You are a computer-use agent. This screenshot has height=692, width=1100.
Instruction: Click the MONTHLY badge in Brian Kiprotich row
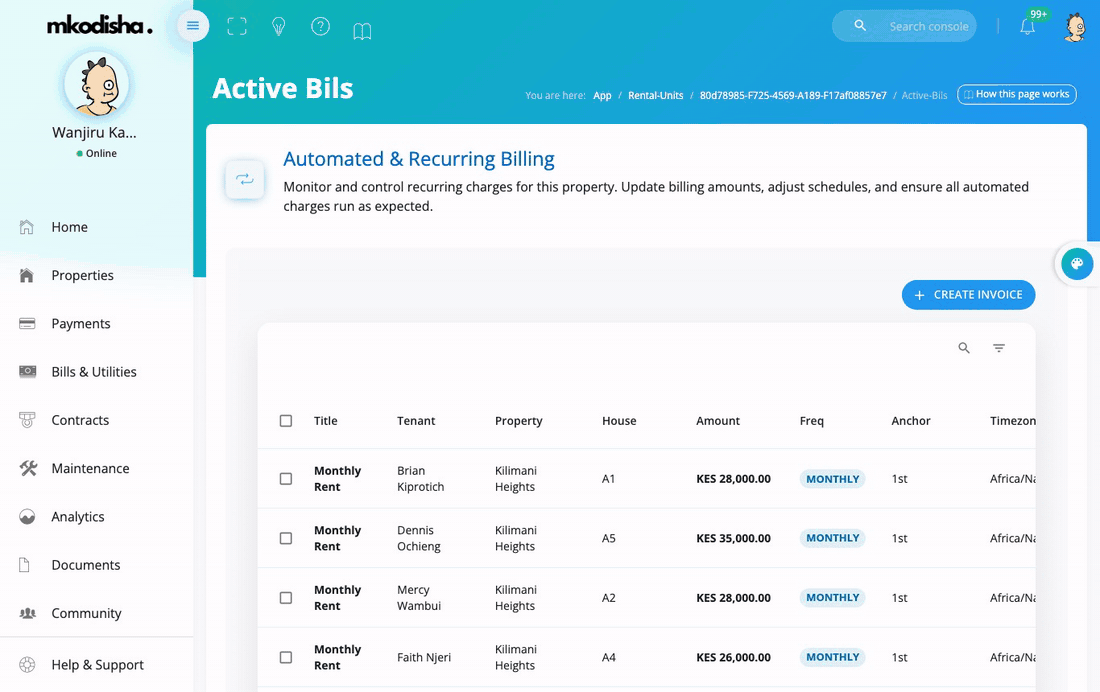tap(832, 479)
